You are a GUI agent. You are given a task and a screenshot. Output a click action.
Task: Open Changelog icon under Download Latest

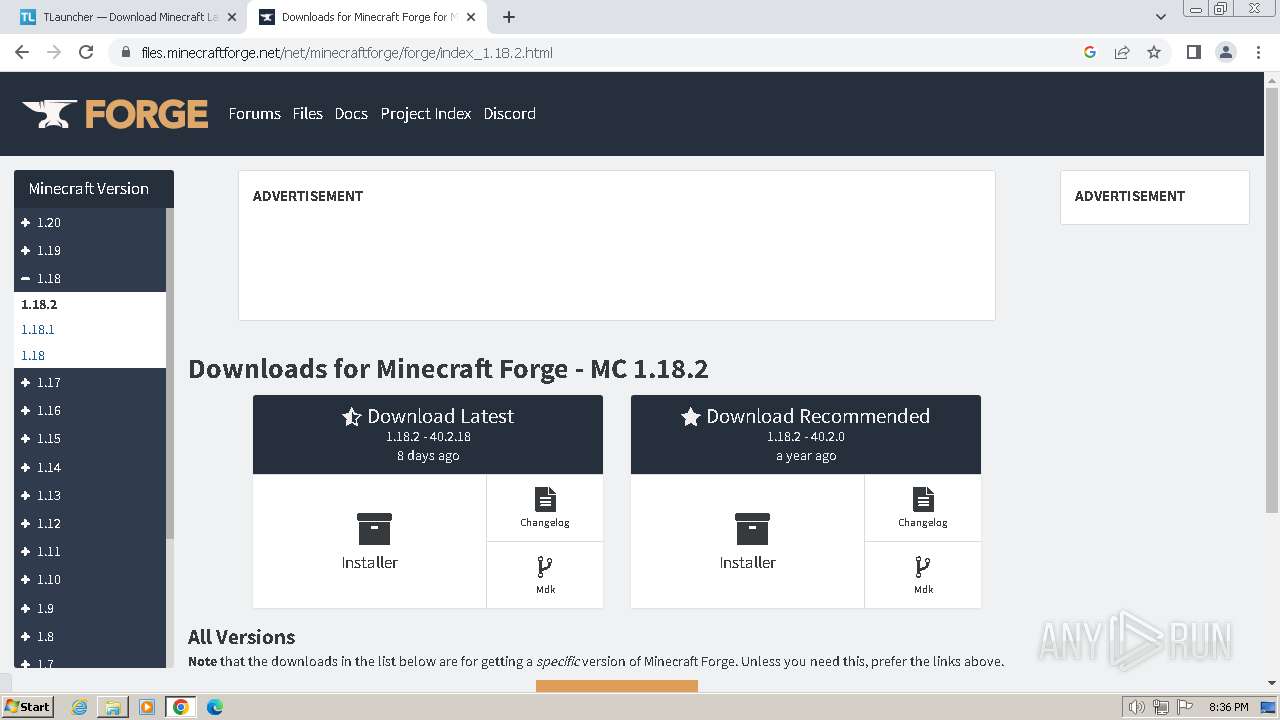545,499
